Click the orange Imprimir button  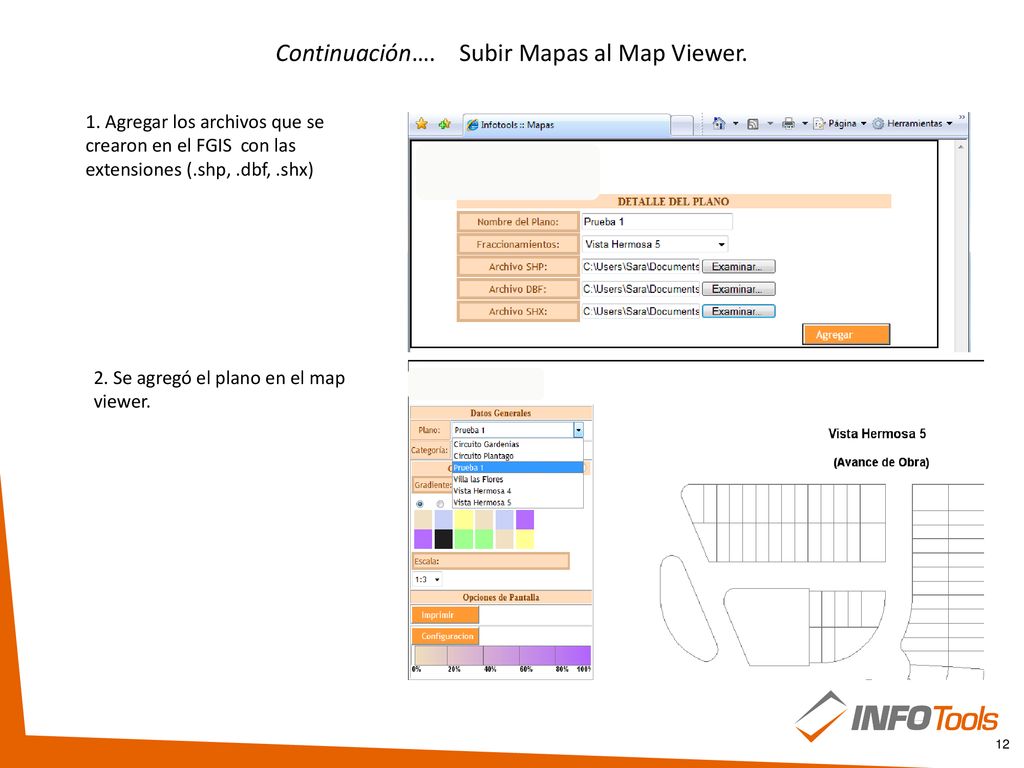(445, 615)
